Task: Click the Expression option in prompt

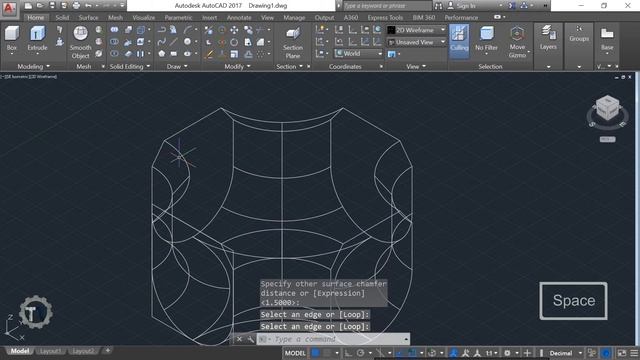Action: (338, 293)
